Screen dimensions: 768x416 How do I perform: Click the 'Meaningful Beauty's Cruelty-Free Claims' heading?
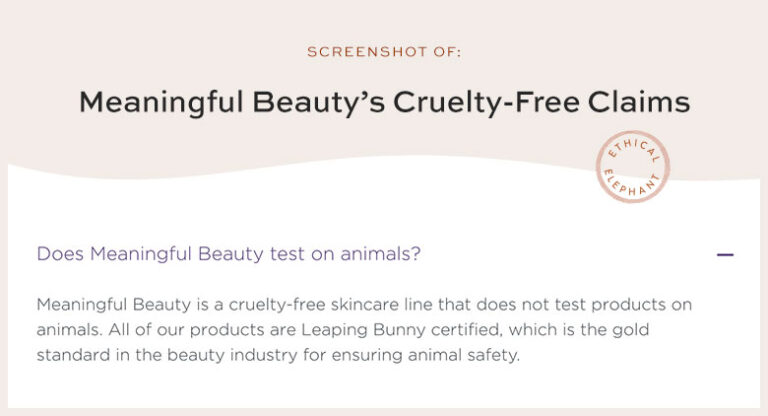coord(384,102)
